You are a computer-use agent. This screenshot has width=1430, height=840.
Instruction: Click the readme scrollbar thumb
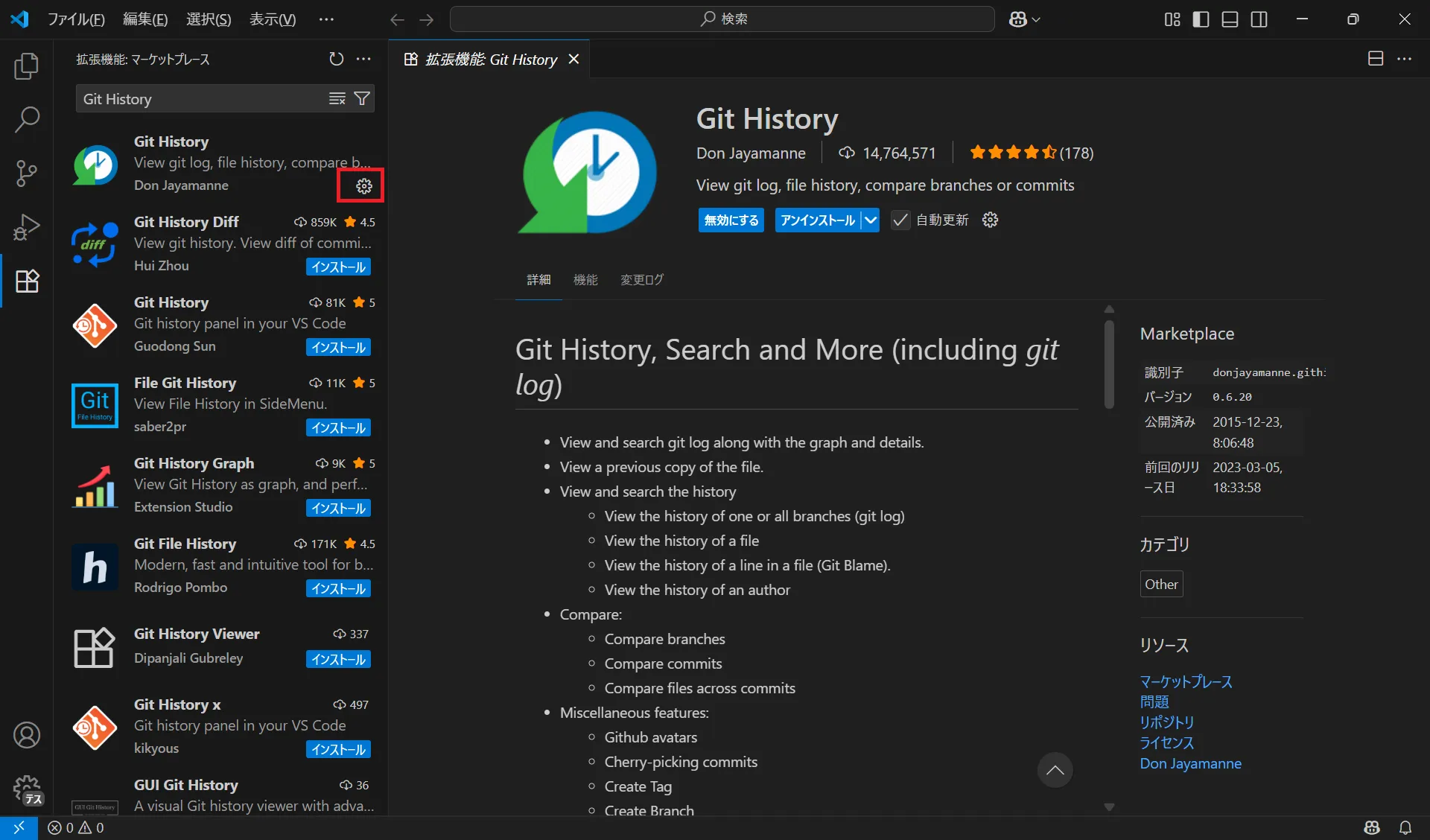(1109, 363)
